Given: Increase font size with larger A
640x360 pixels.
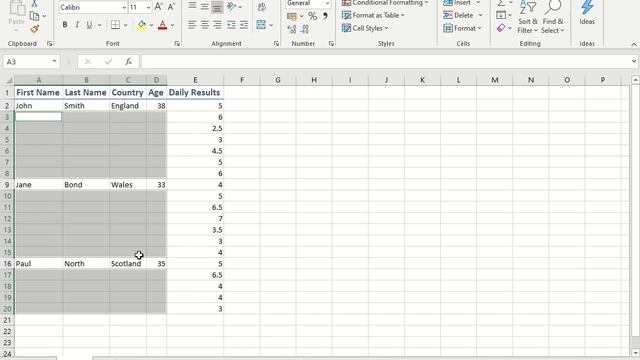Looking at the screenshot, I should point(158,7).
